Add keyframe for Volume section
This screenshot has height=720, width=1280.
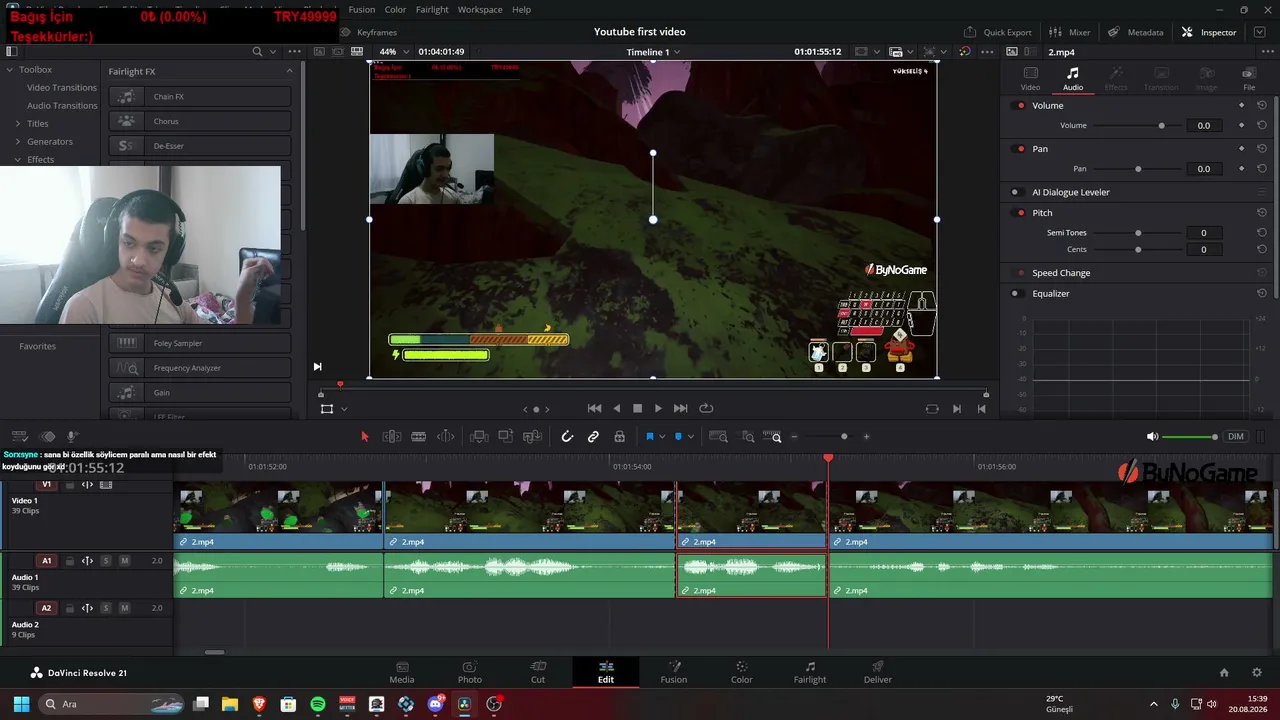tap(1242, 105)
